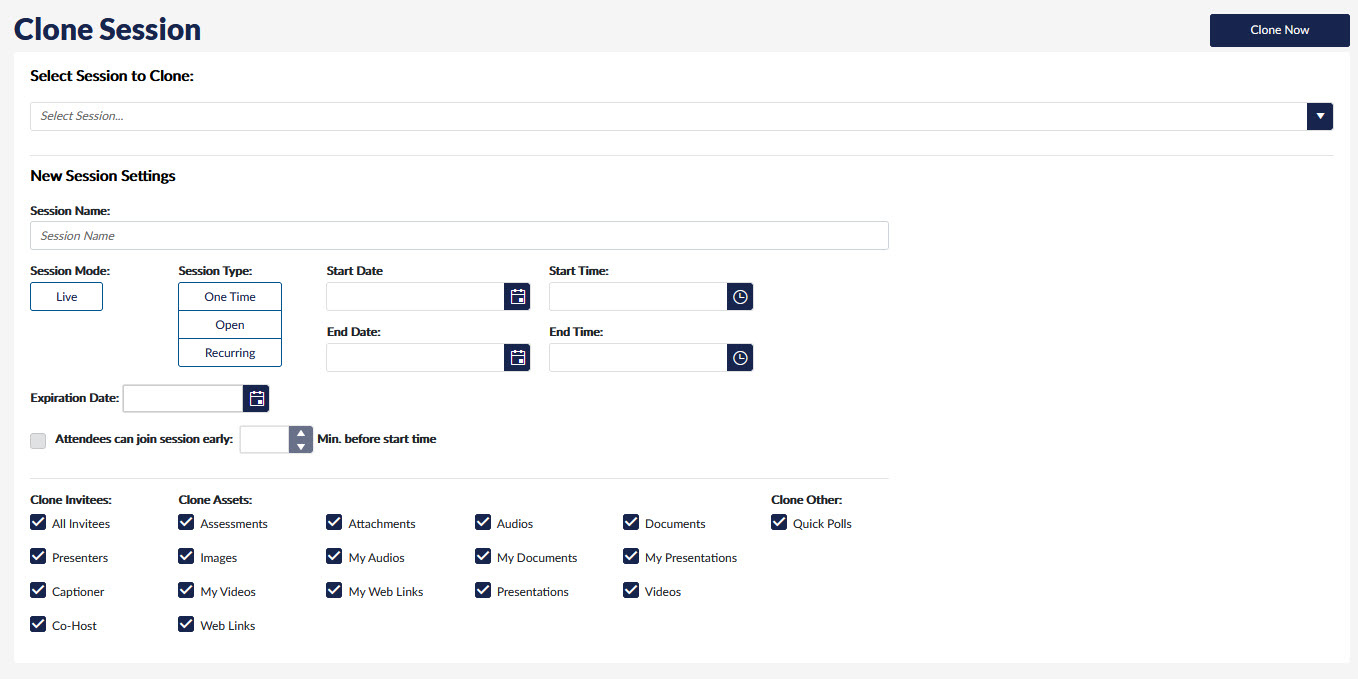This screenshot has height=679, width=1358.
Task: Uncheck the All Invitees checkbox
Action: [x=38, y=523]
